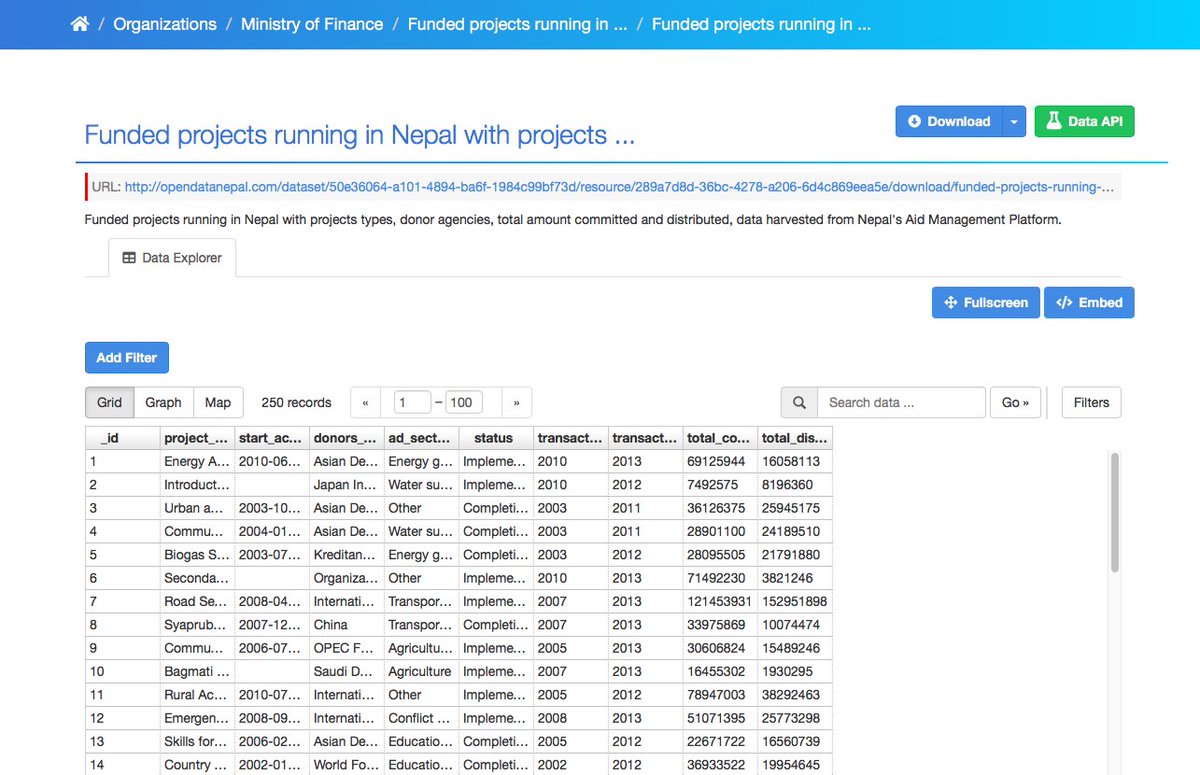
Task: Select cell 'Saudi D...' in row 10
Action: pos(346,671)
